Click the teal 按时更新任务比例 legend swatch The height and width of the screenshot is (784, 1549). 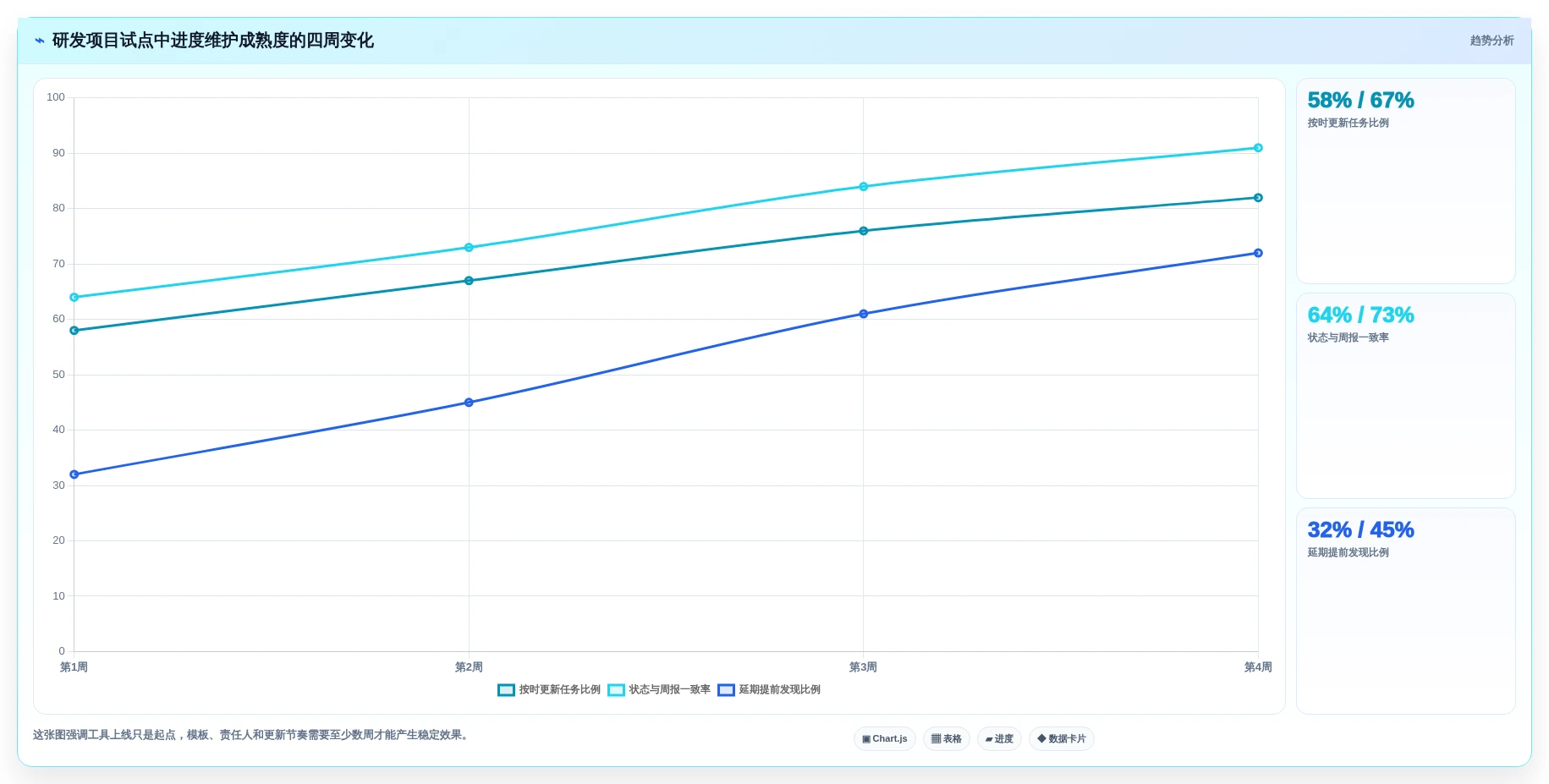pos(506,690)
